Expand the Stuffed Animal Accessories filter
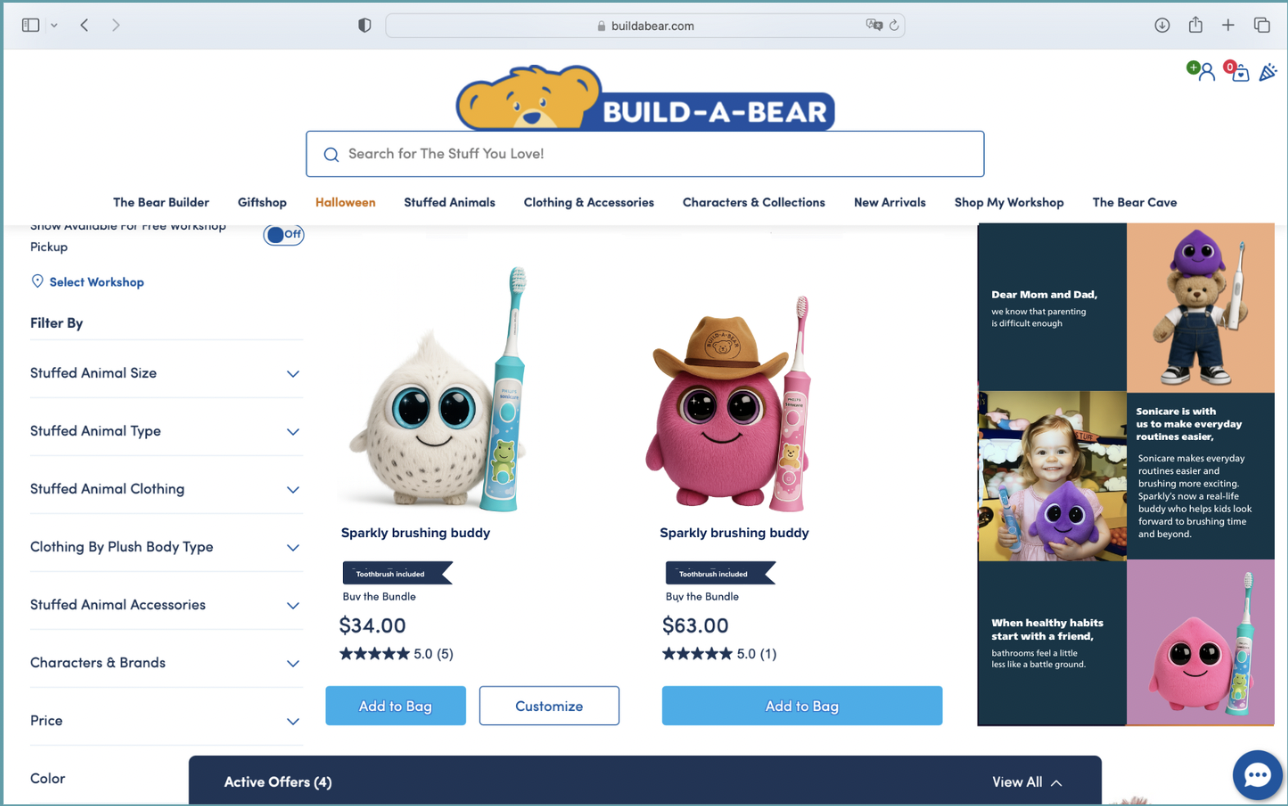Screen dimensions: 1288x806 [166, 605]
